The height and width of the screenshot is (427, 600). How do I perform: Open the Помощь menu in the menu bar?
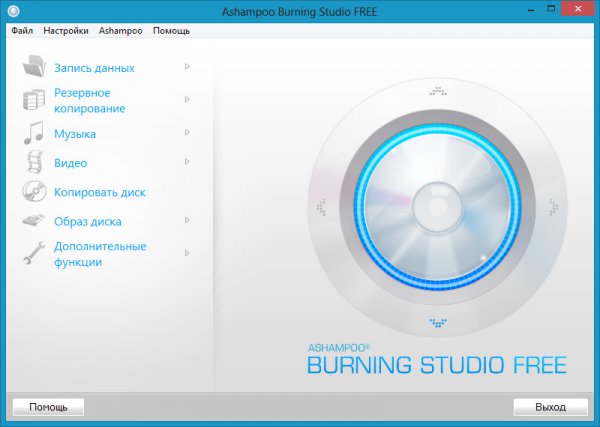(x=171, y=31)
